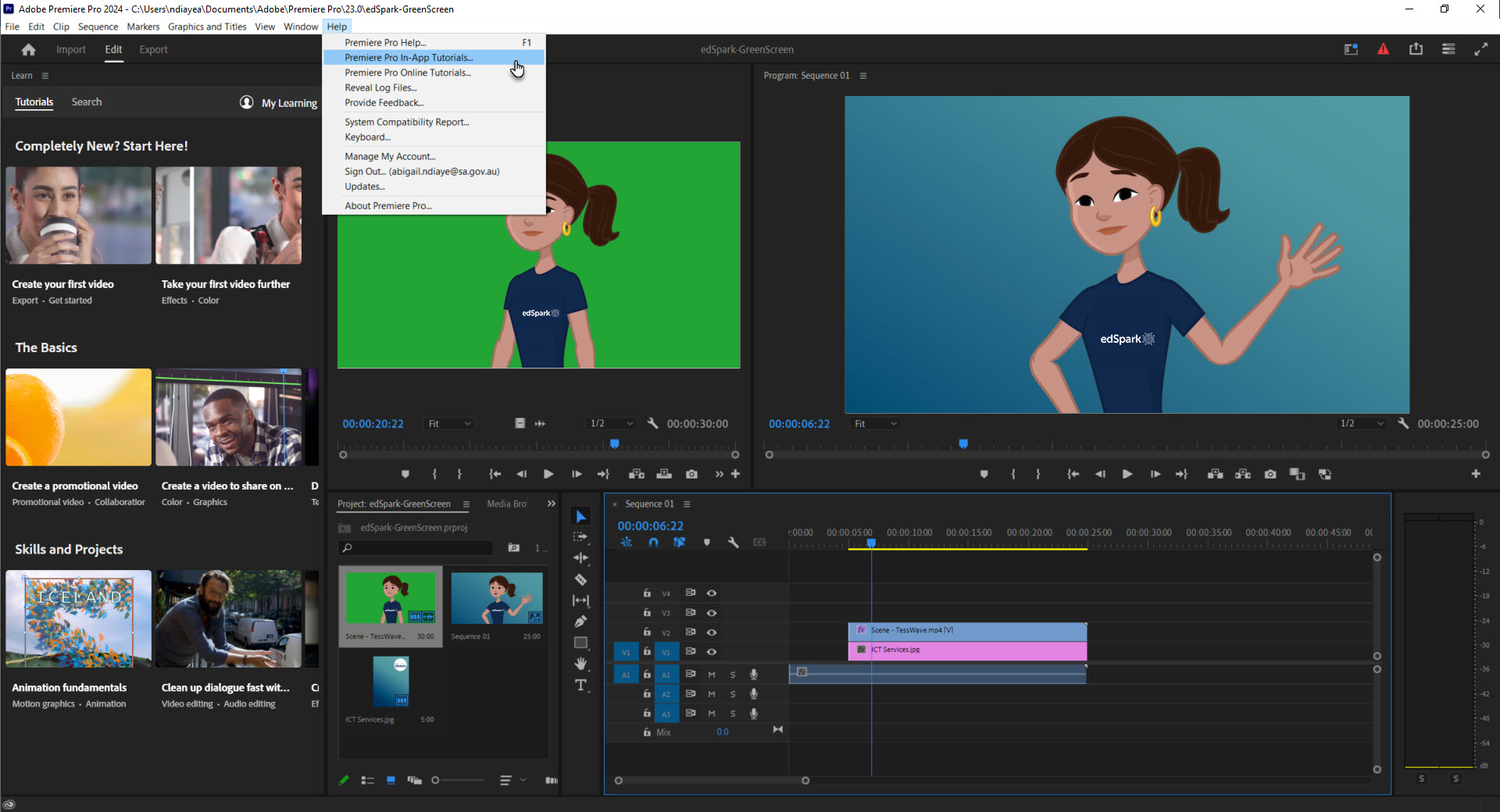This screenshot has width=1500, height=812.
Task: Switch Project panel to list view
Action: (x=367, y=780)
